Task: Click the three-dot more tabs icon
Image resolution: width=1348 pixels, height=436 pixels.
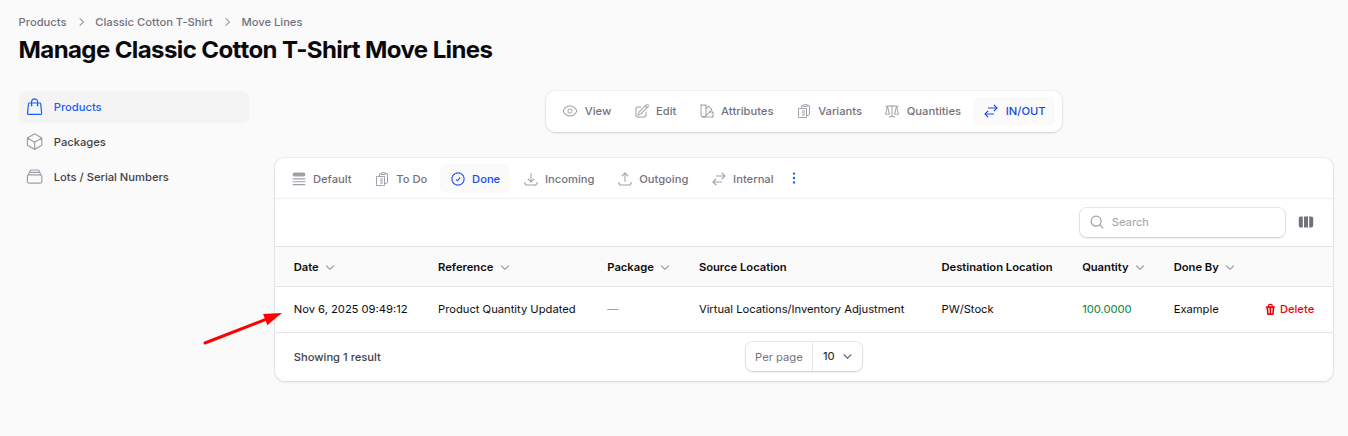Action: coord(794,179)
